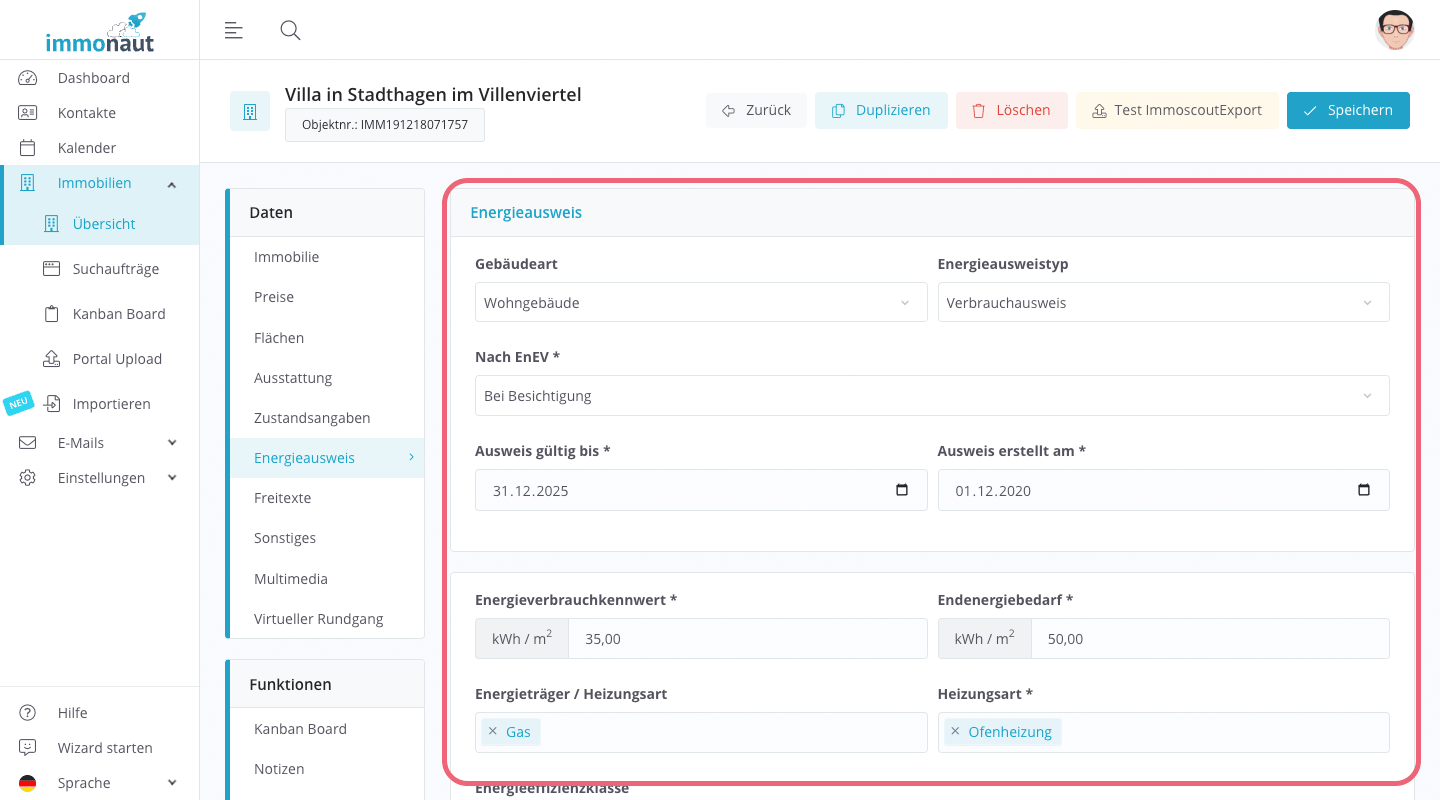Expand the Einstellungen submenu chevron
Viewport: 1440px width, 800px height.
click(x=172, y=478)
